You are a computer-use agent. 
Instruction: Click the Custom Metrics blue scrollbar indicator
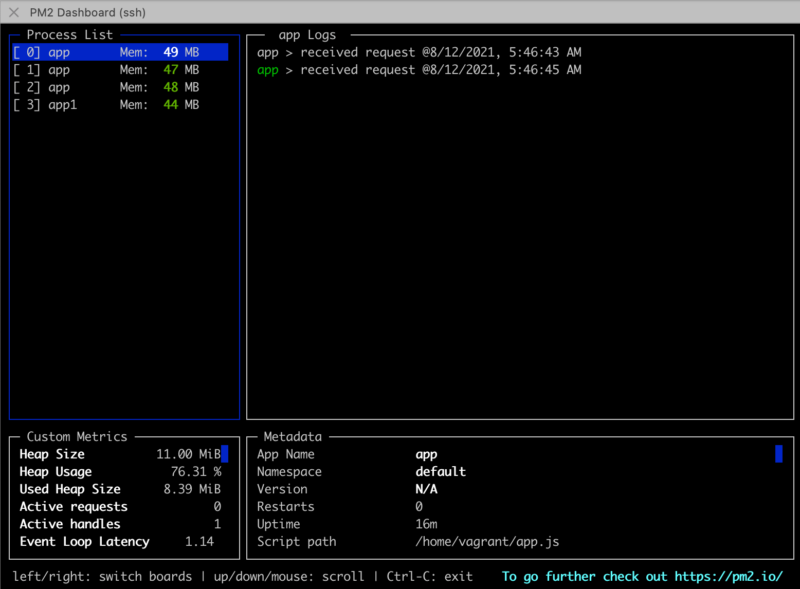[225, 454]
